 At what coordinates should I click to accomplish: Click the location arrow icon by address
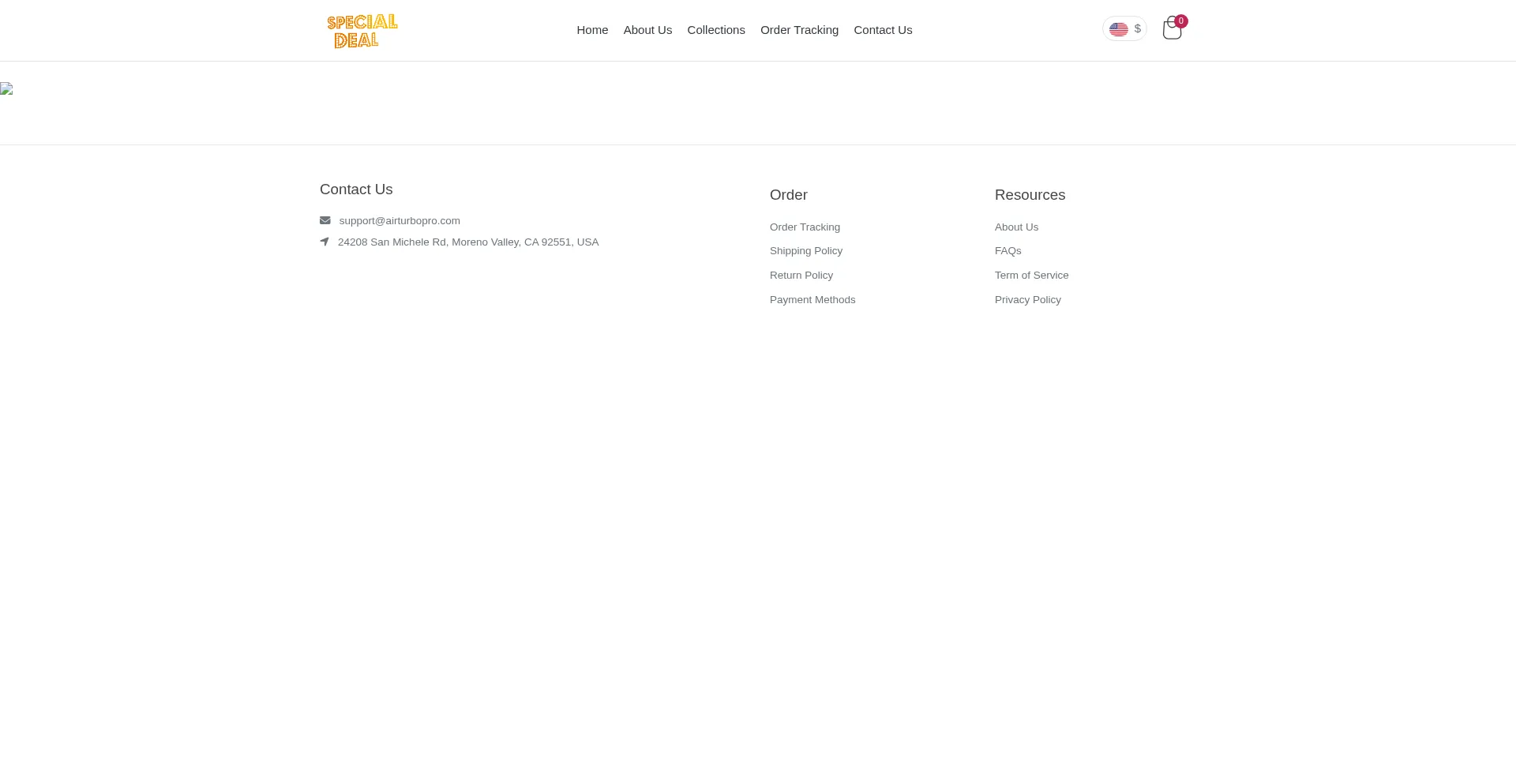[x=325, y=242]
